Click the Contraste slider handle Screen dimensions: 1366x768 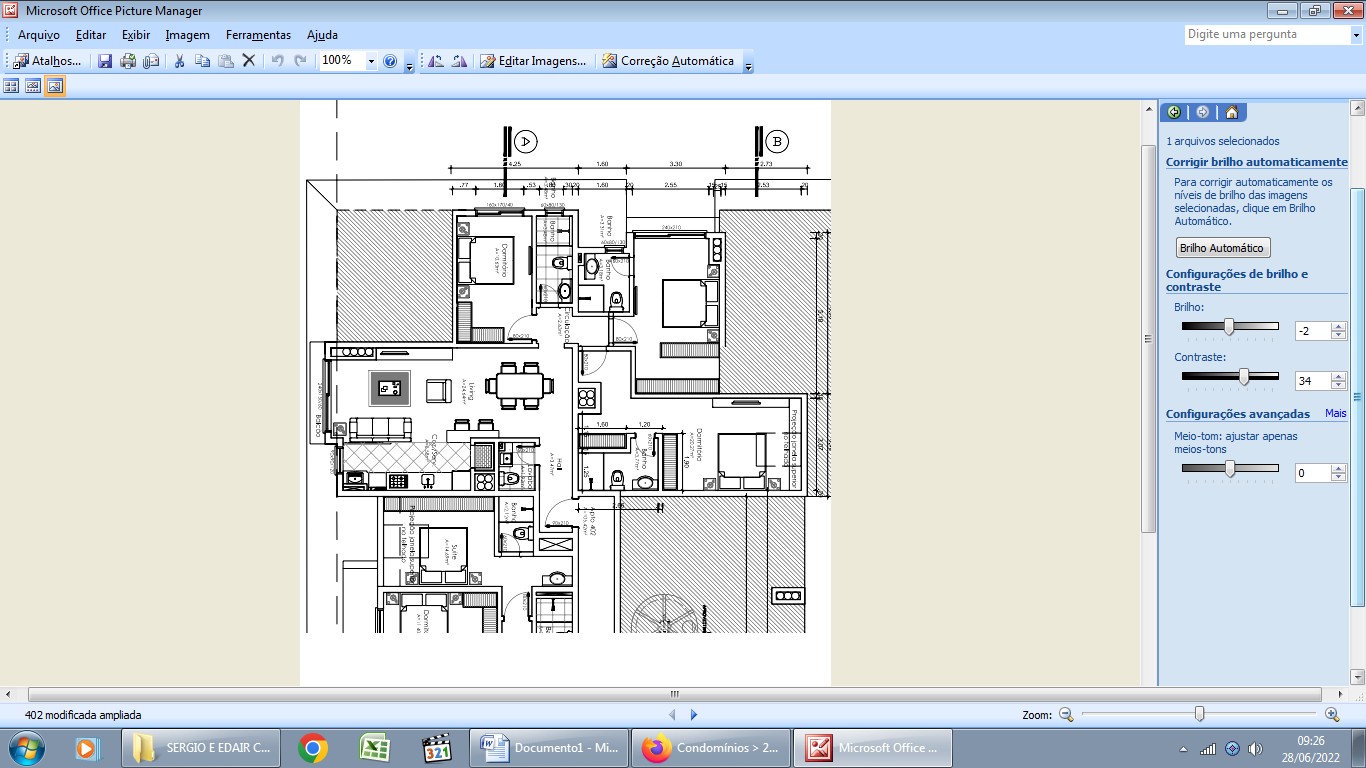pos(1244,377)
